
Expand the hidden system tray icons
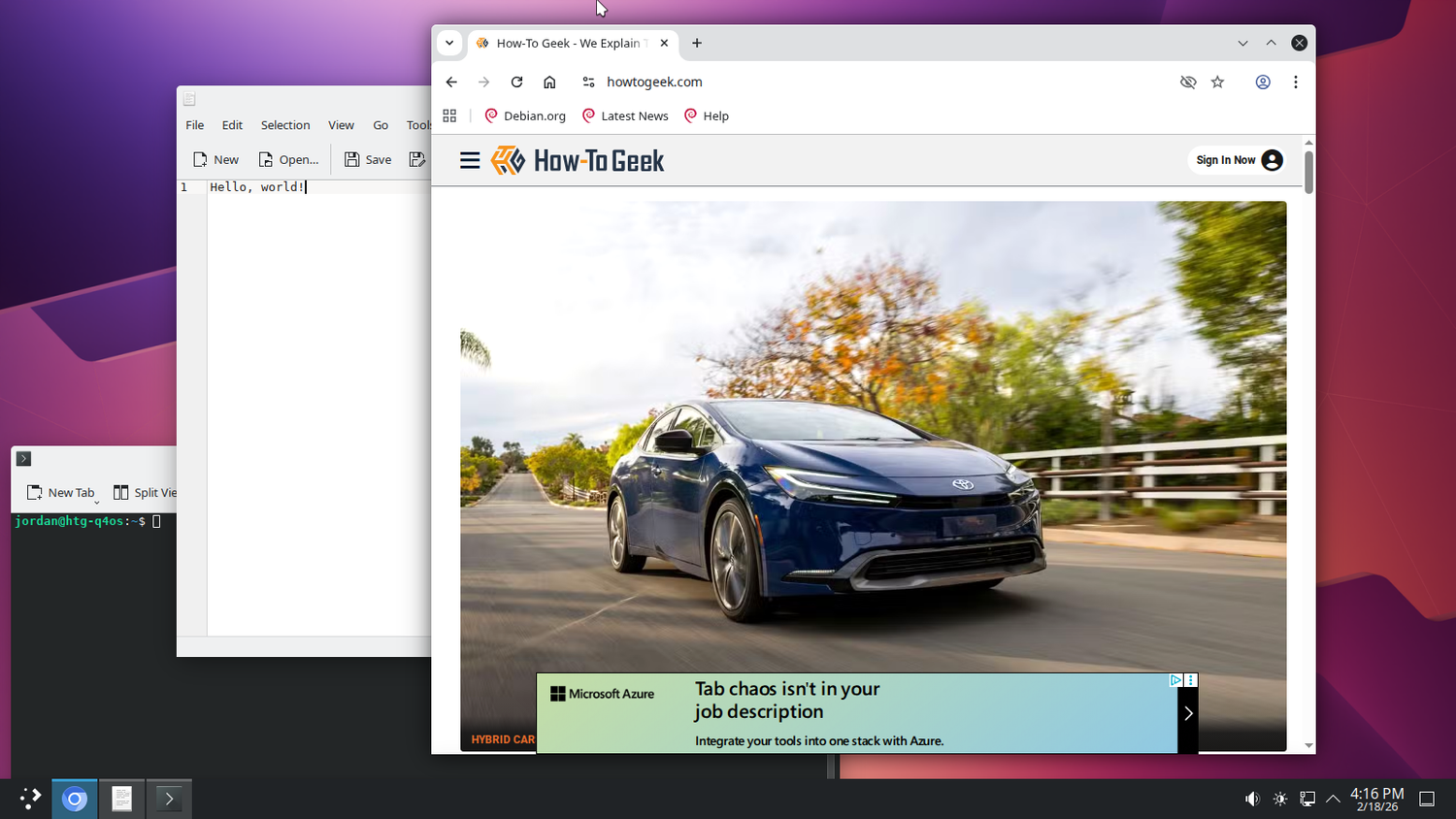(1334, 799)
